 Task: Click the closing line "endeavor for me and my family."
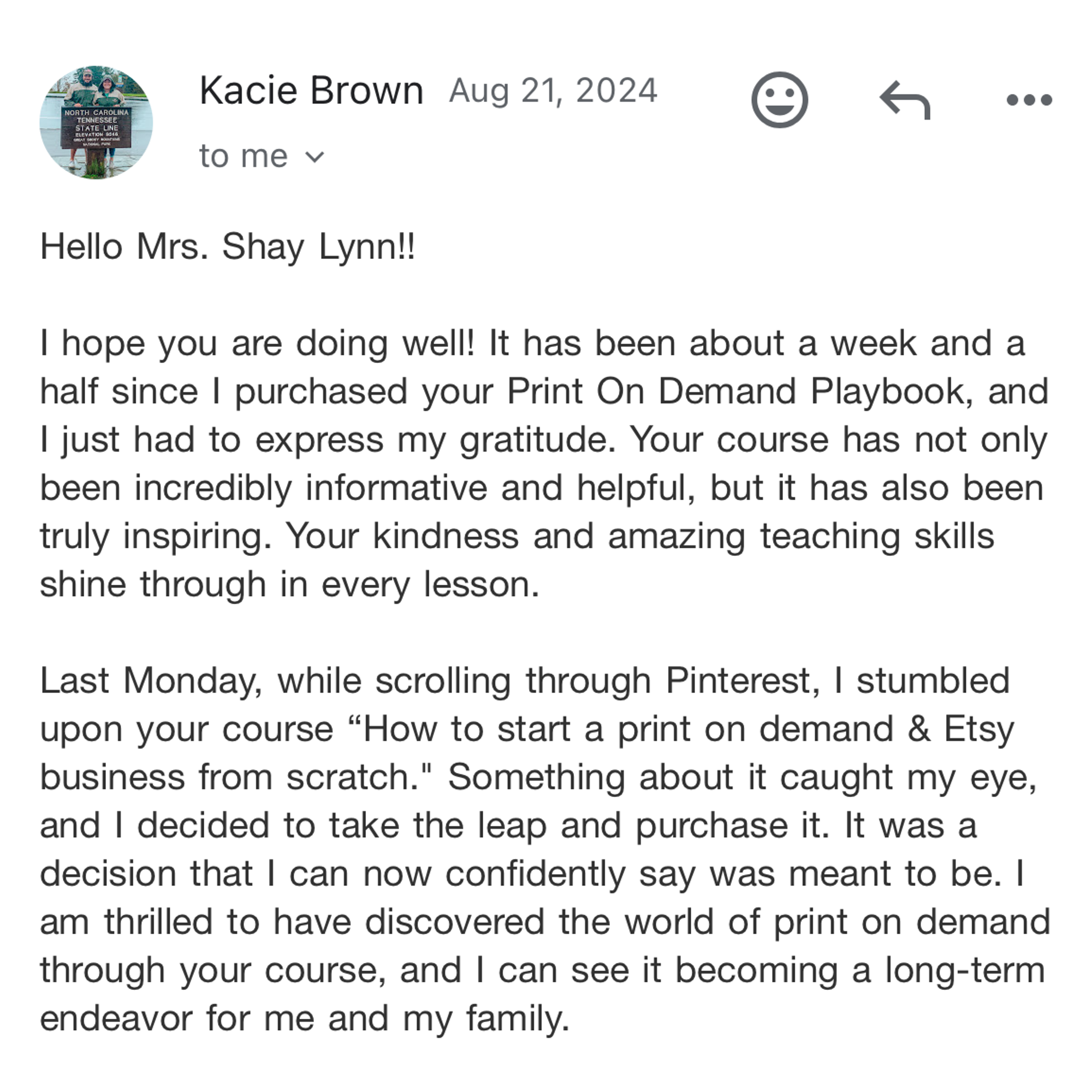305,1018
